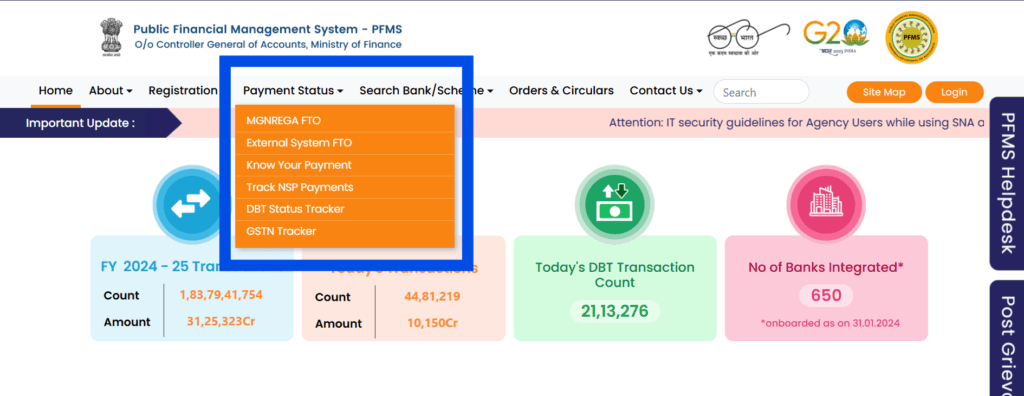
Task: Expand the Search Bank/Scheme dropdown
Action: (x=426, y=91)
